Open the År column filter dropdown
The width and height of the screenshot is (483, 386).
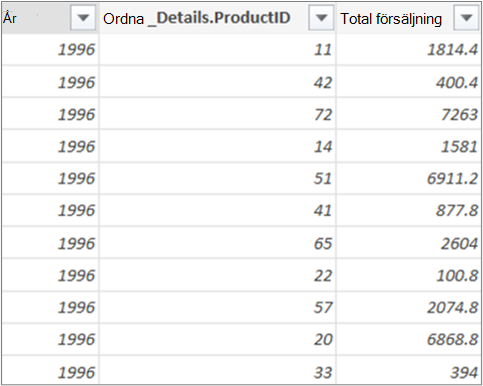[x=83, y=18]
